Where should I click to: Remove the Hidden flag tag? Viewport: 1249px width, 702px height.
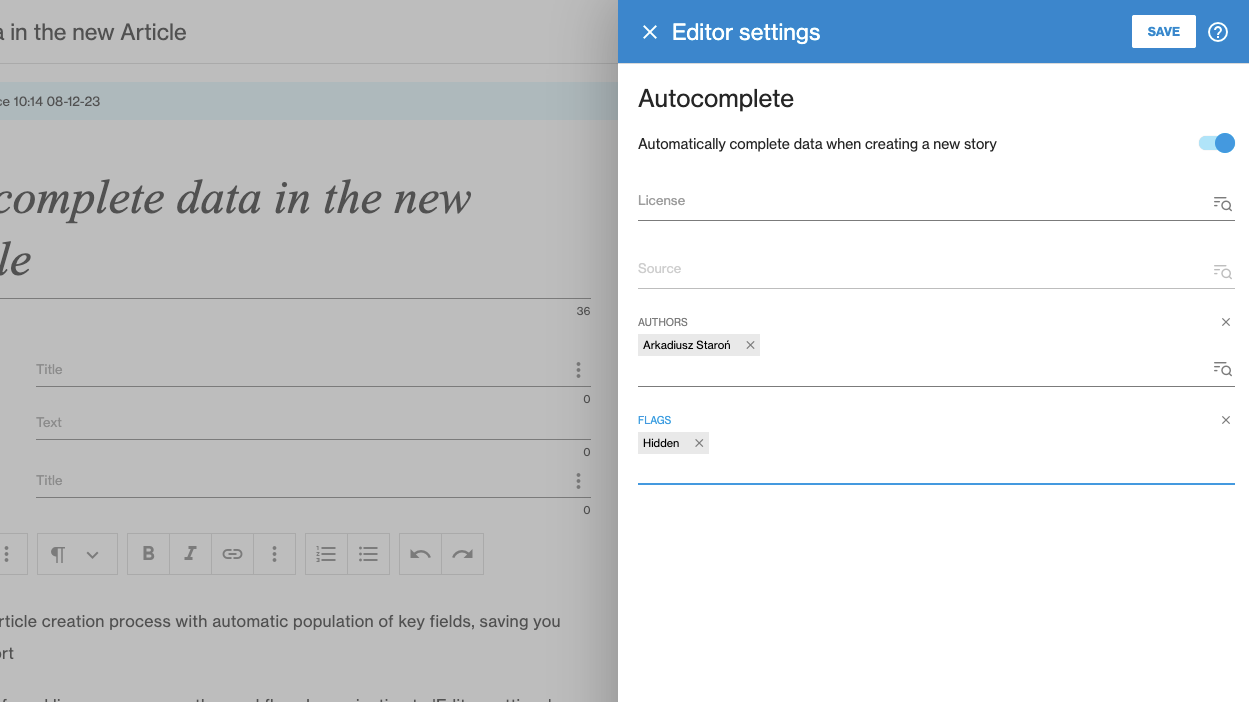[x=699, y=443]
